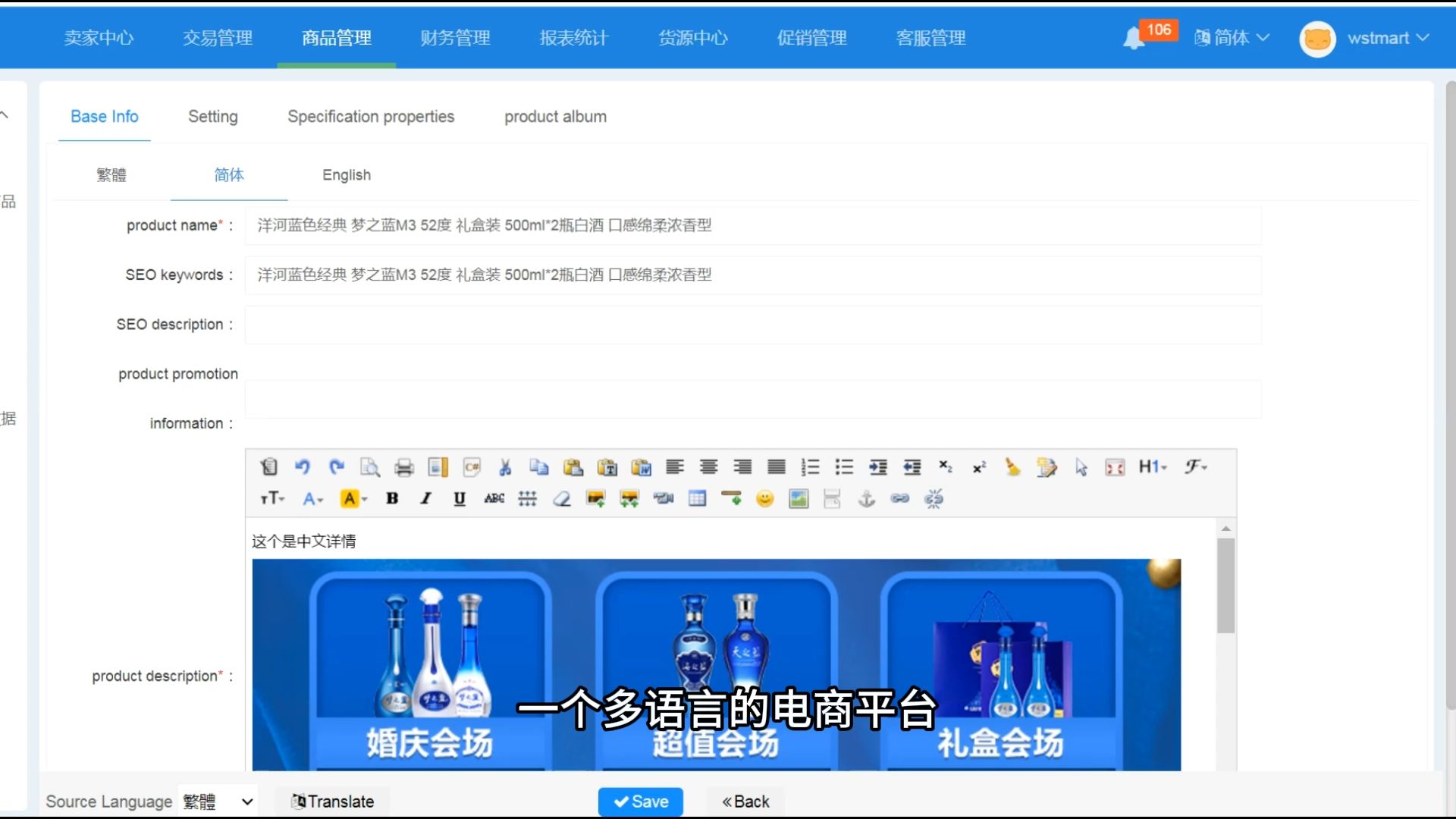Align text right in editor

point(742,467)
